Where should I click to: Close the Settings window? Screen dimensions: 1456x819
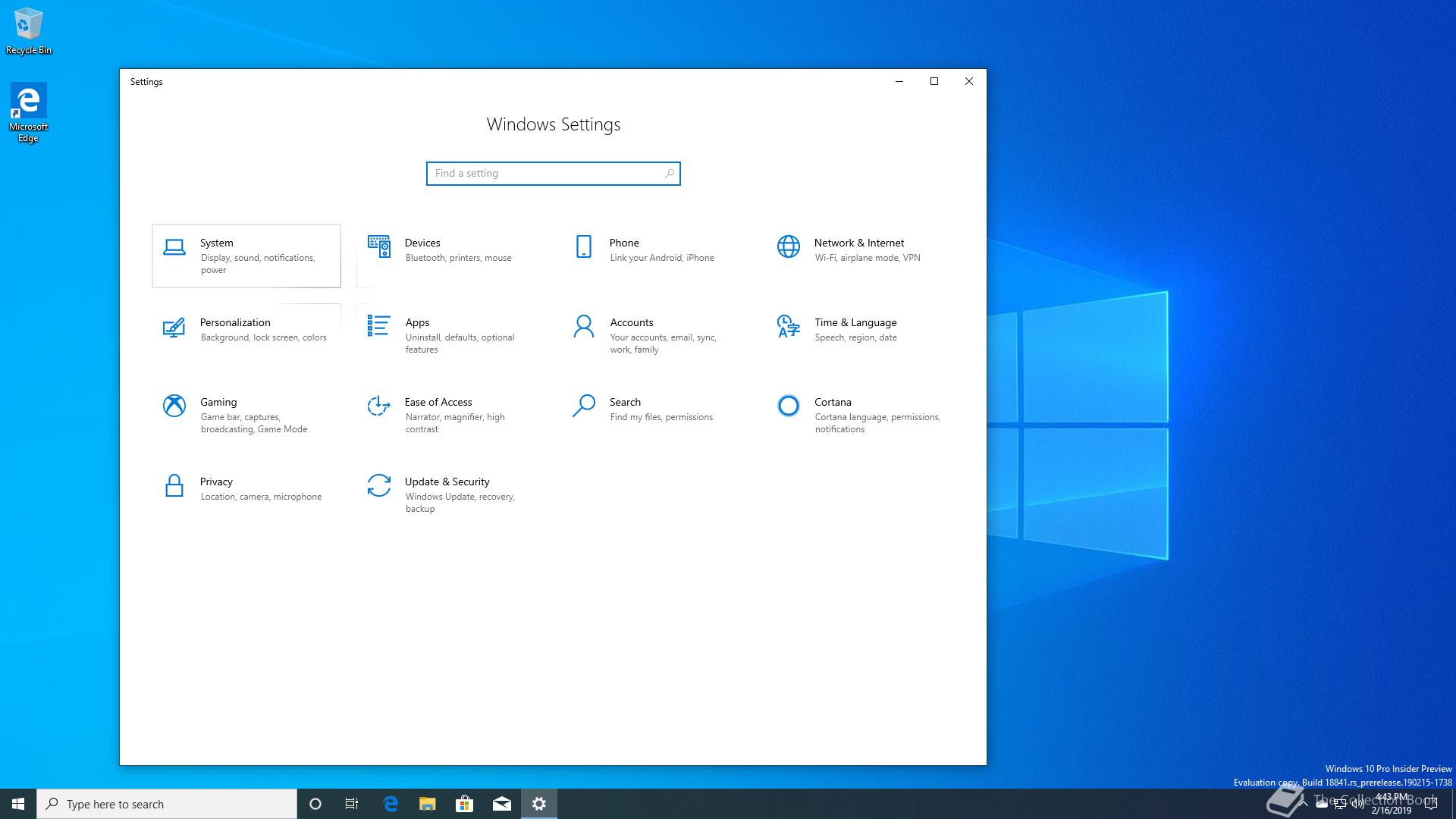(x=969, y=81)
